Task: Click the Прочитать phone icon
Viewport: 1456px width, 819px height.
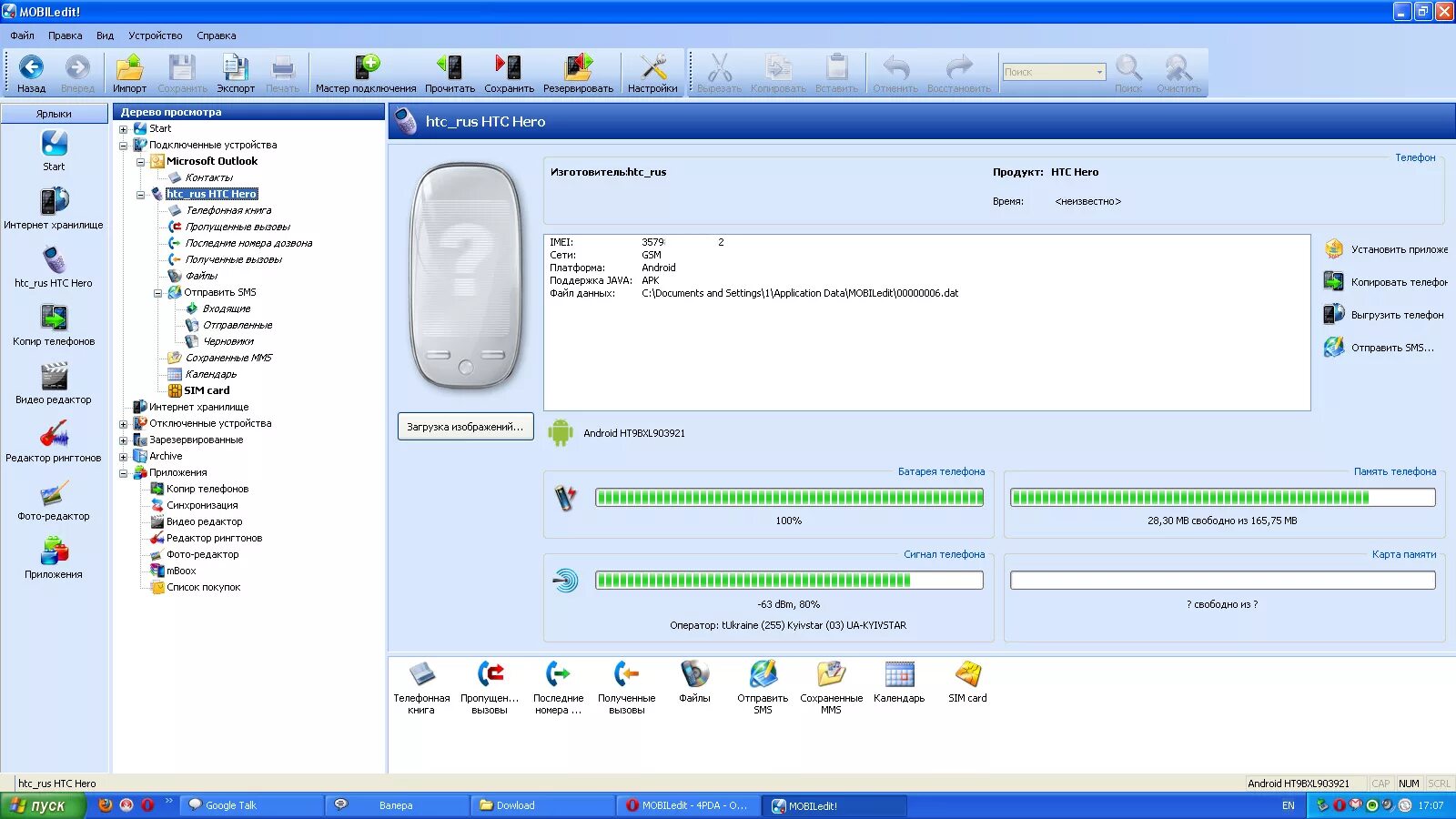Action: pos(450,67)
